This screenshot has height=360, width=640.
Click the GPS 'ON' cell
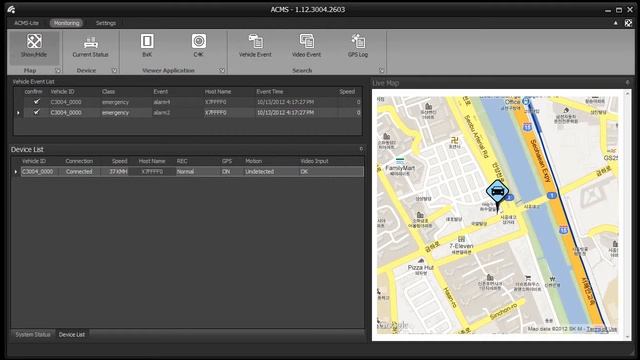click(226, 172)
